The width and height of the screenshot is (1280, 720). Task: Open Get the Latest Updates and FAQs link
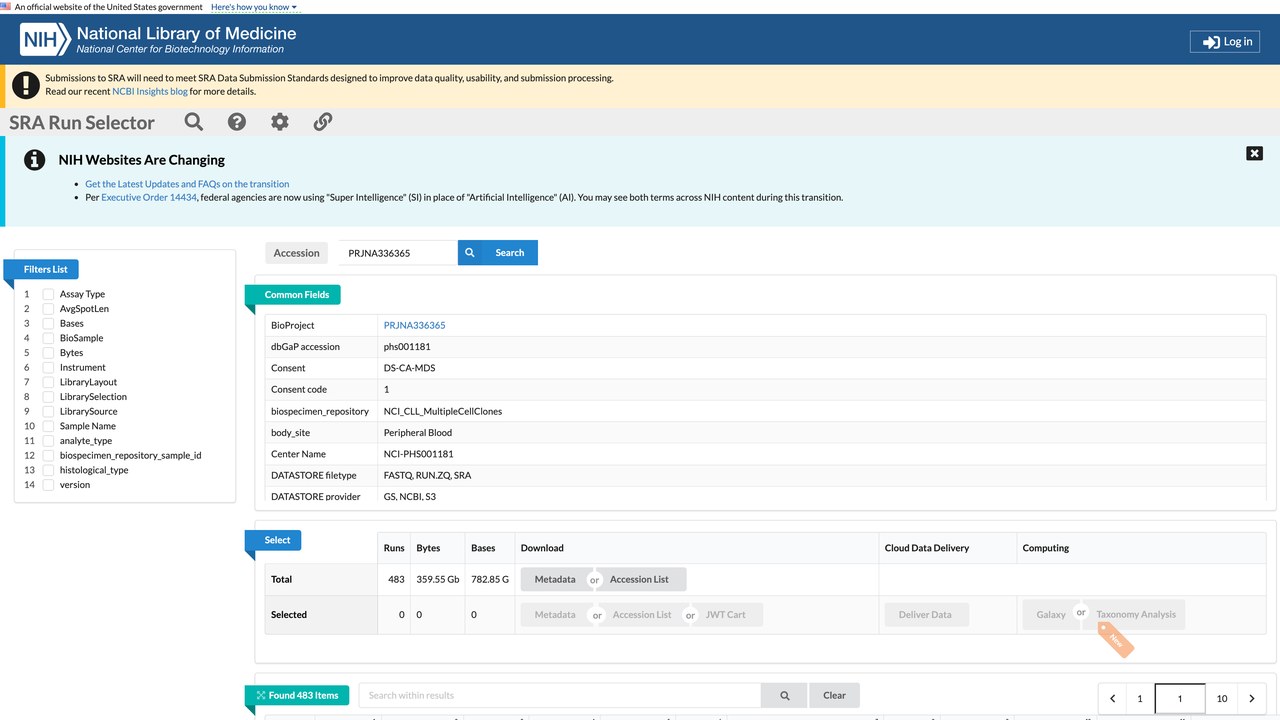(187, 184)
